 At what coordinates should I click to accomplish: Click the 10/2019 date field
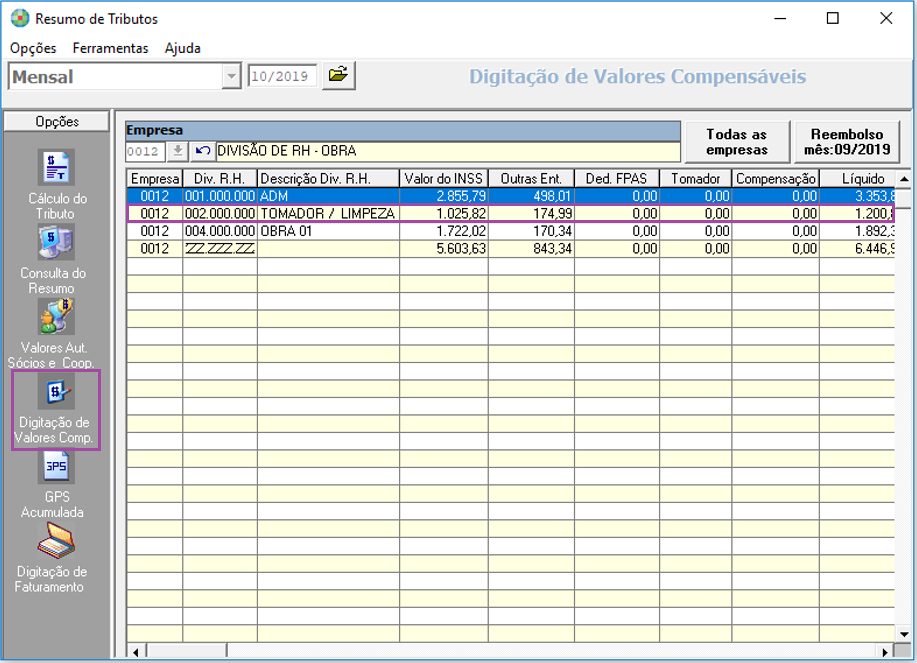[x=282, y=76]
